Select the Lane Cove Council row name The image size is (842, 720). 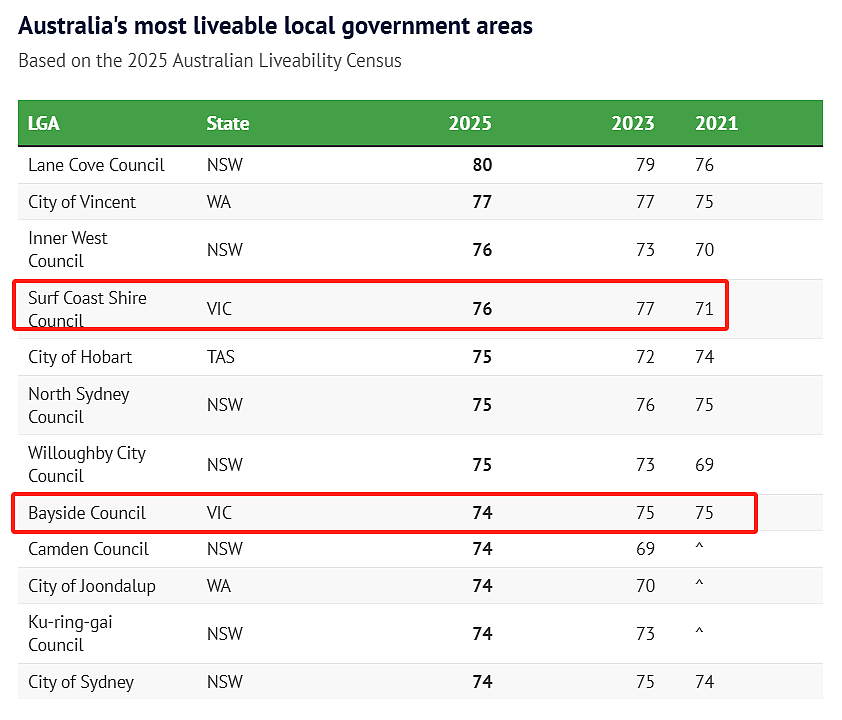(x=96, y=165)
